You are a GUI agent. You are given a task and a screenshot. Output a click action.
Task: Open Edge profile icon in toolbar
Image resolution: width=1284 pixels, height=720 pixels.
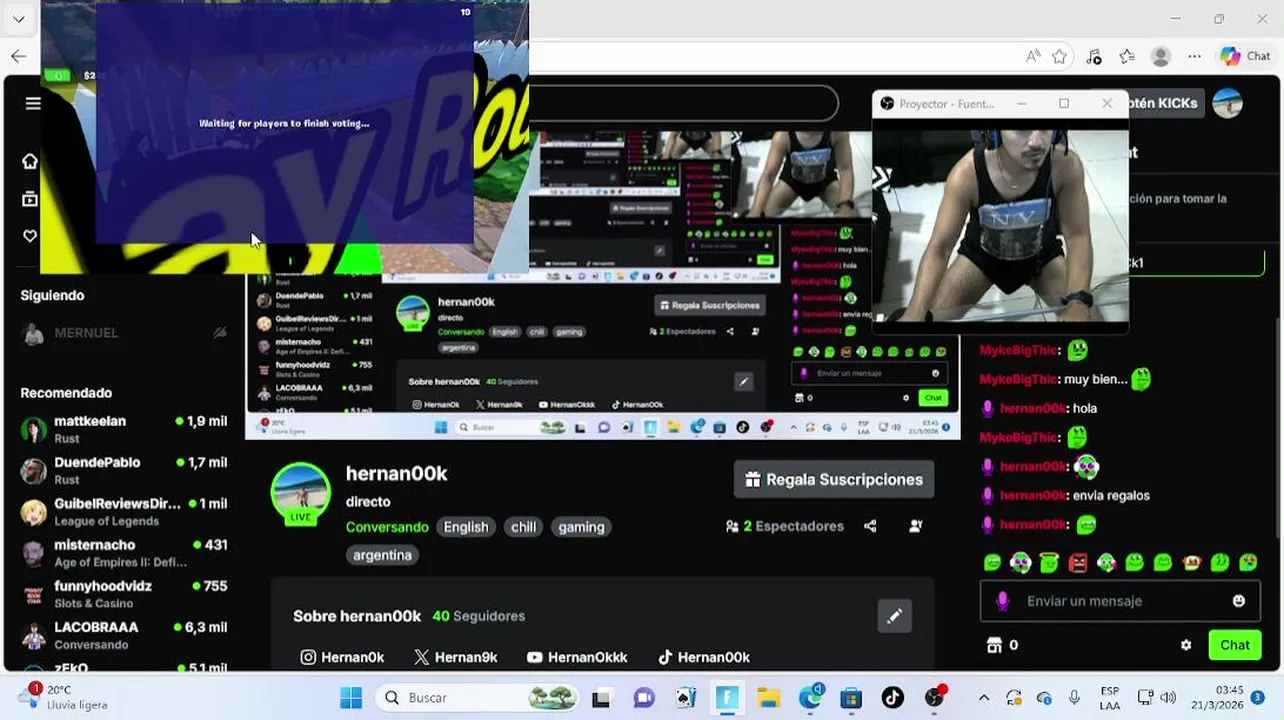(x=1161, y=57)
